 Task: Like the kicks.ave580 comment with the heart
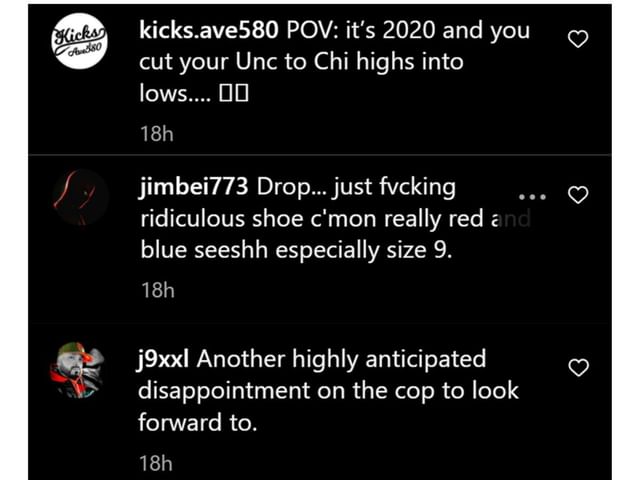point(578,39)
